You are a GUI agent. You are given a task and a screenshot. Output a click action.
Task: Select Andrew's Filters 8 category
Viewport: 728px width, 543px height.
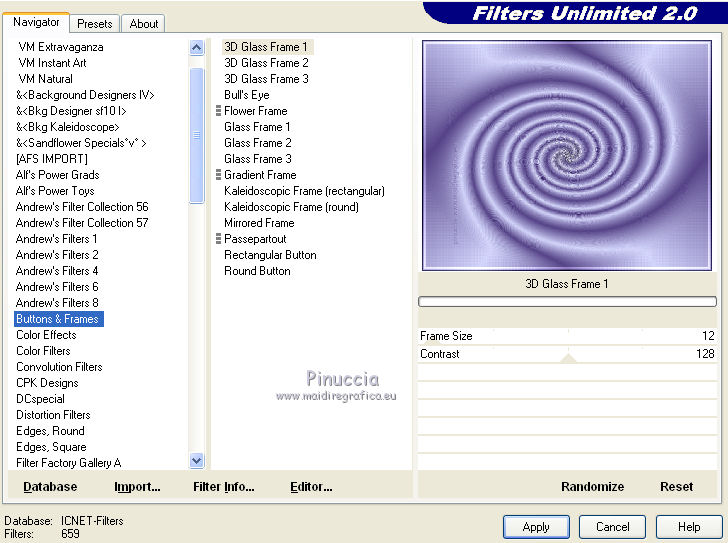point(57,303)
